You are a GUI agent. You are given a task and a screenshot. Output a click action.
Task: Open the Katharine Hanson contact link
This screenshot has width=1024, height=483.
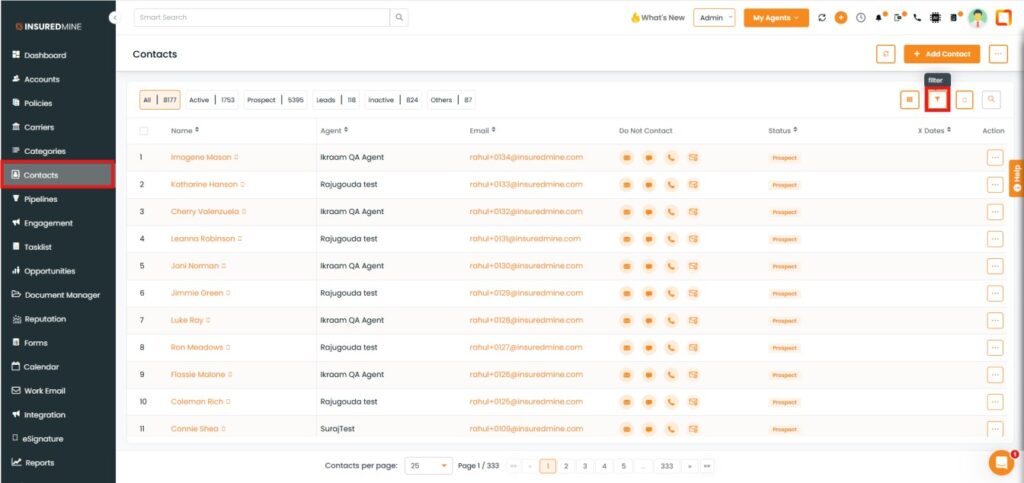(x=204, y=184)
